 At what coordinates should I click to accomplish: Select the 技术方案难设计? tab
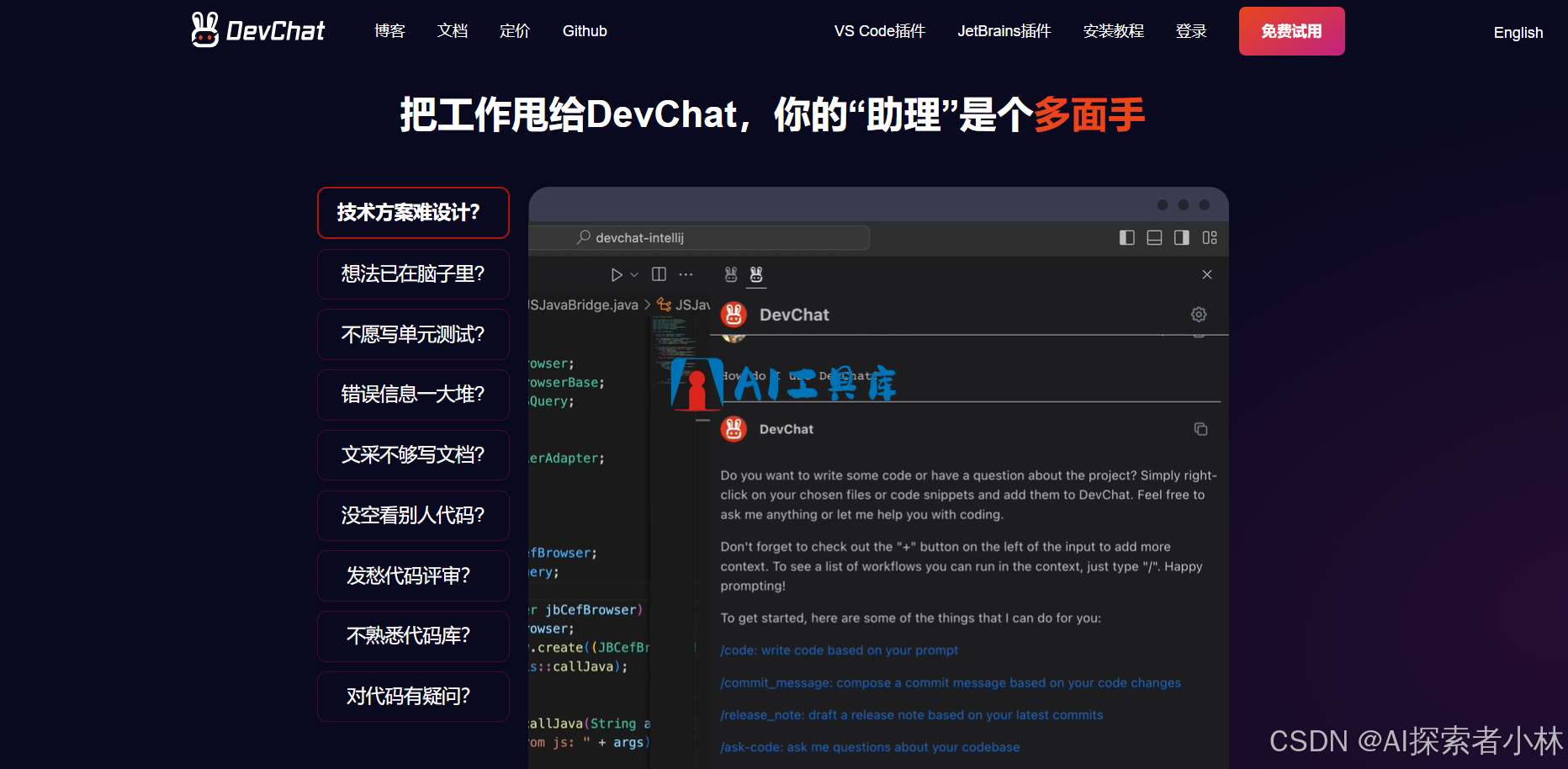coord(413,213)
